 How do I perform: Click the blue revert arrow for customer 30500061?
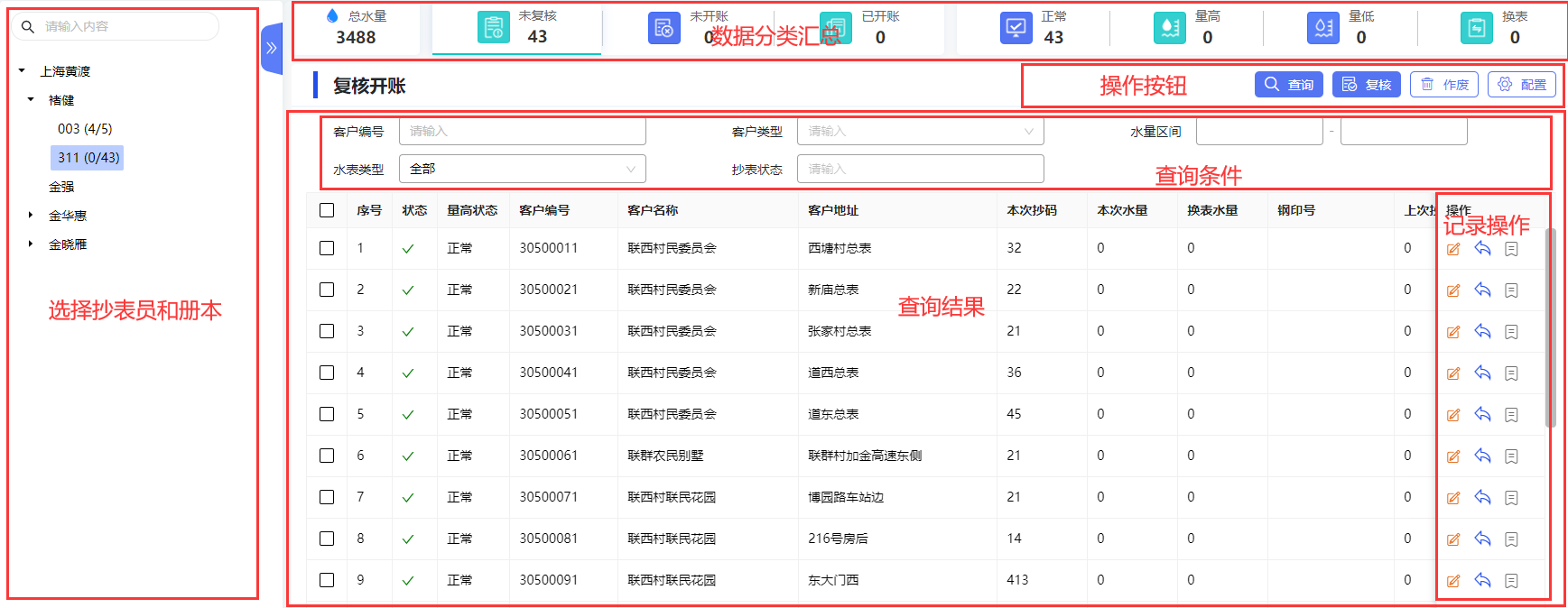[1482, 456]
